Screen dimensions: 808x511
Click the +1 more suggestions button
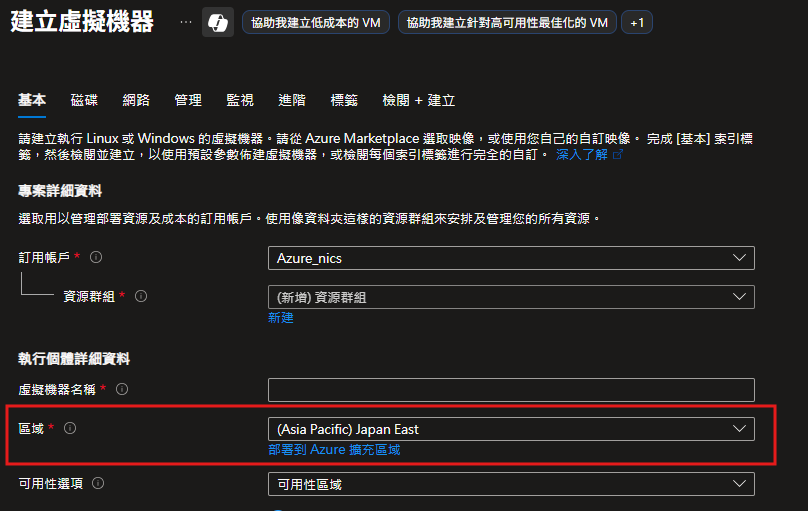(637, 23)
